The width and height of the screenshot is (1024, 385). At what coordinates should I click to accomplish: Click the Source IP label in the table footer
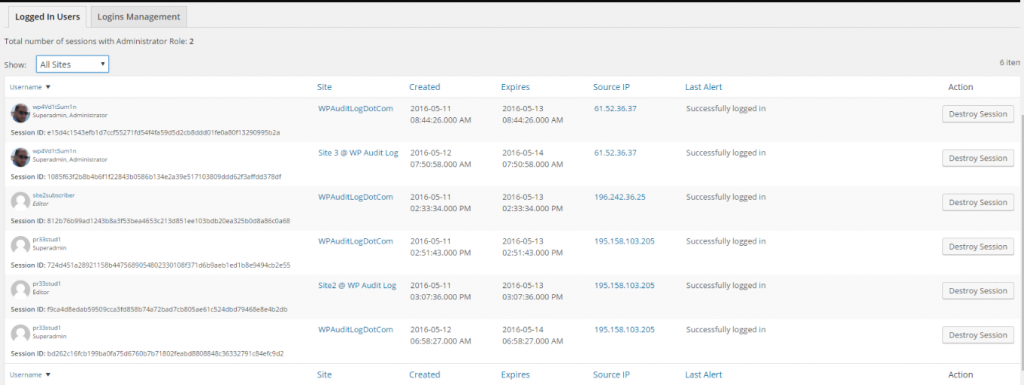(611, 375)
